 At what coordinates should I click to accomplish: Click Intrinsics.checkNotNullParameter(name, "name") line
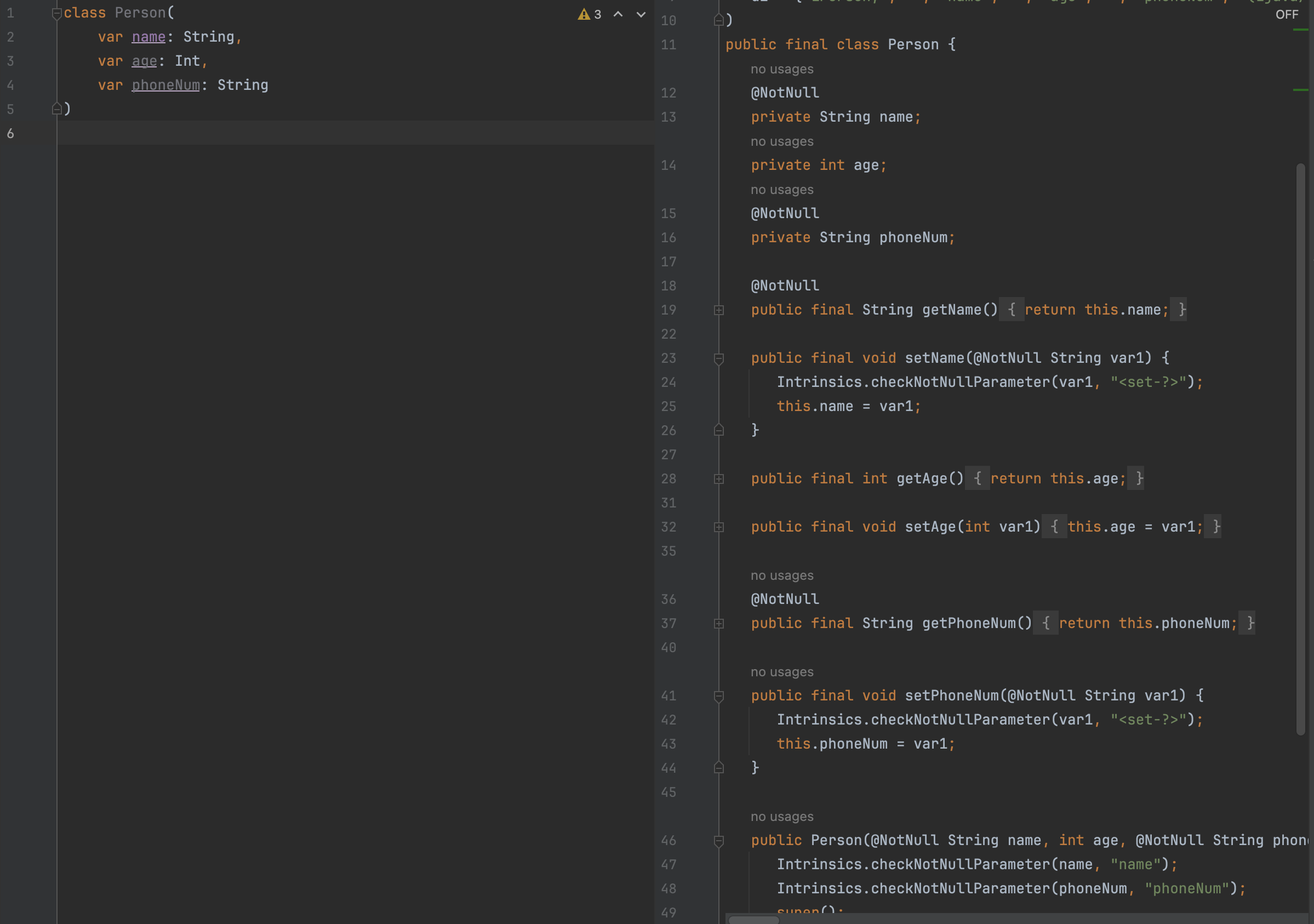(977, 864)
